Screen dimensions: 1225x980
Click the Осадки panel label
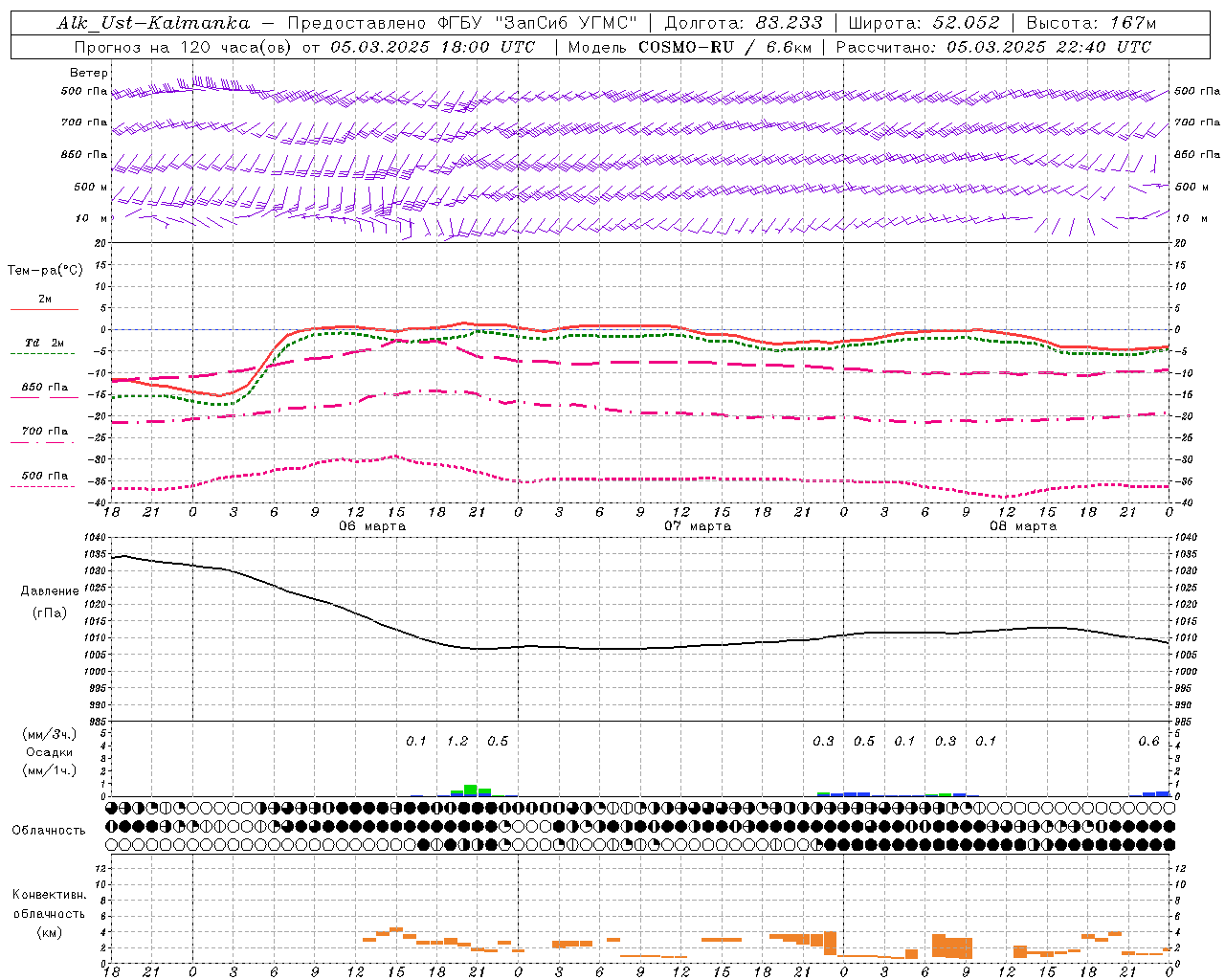click(x=50, y=752)
